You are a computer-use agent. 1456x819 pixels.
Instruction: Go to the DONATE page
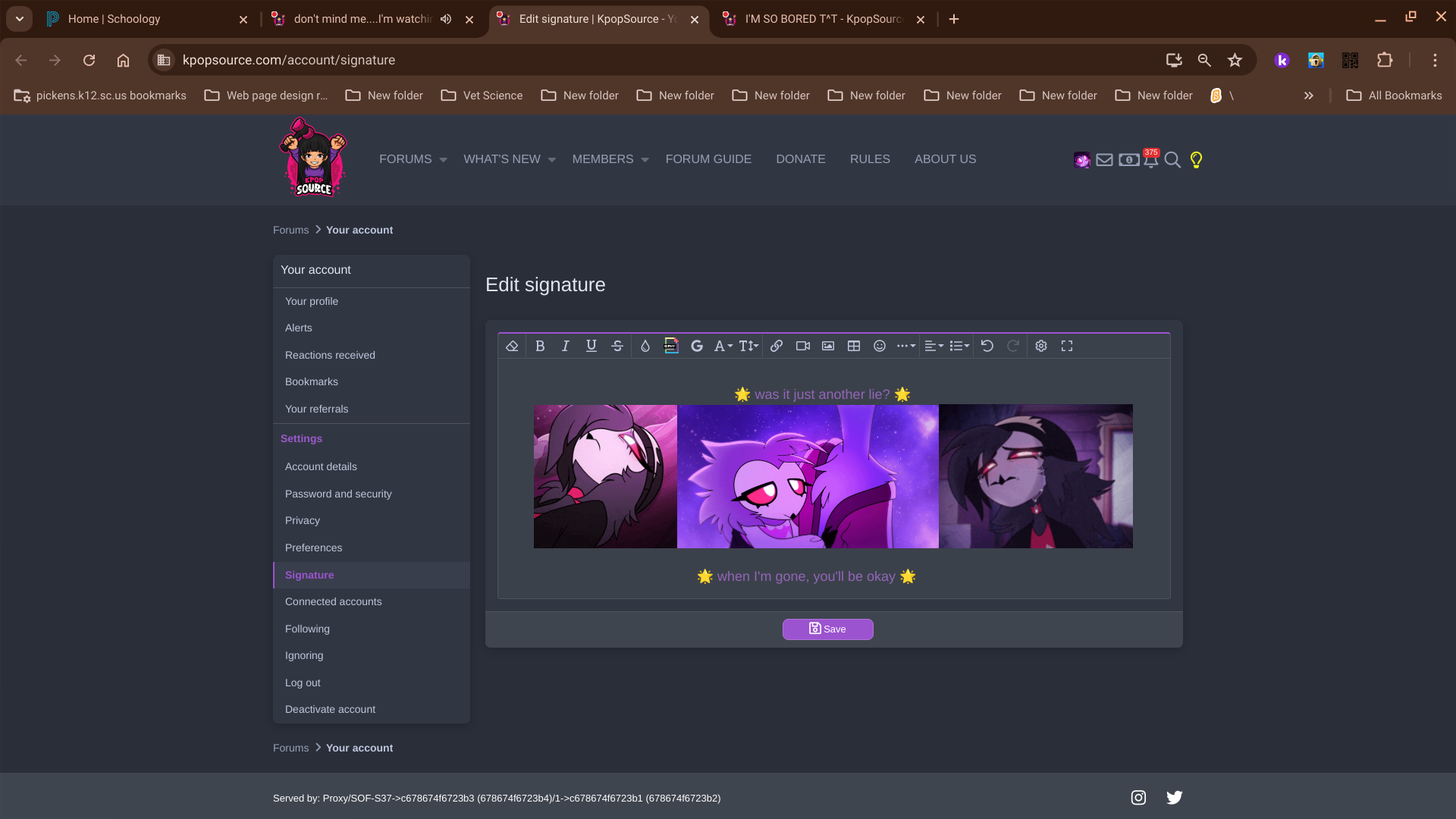point(801,159)
